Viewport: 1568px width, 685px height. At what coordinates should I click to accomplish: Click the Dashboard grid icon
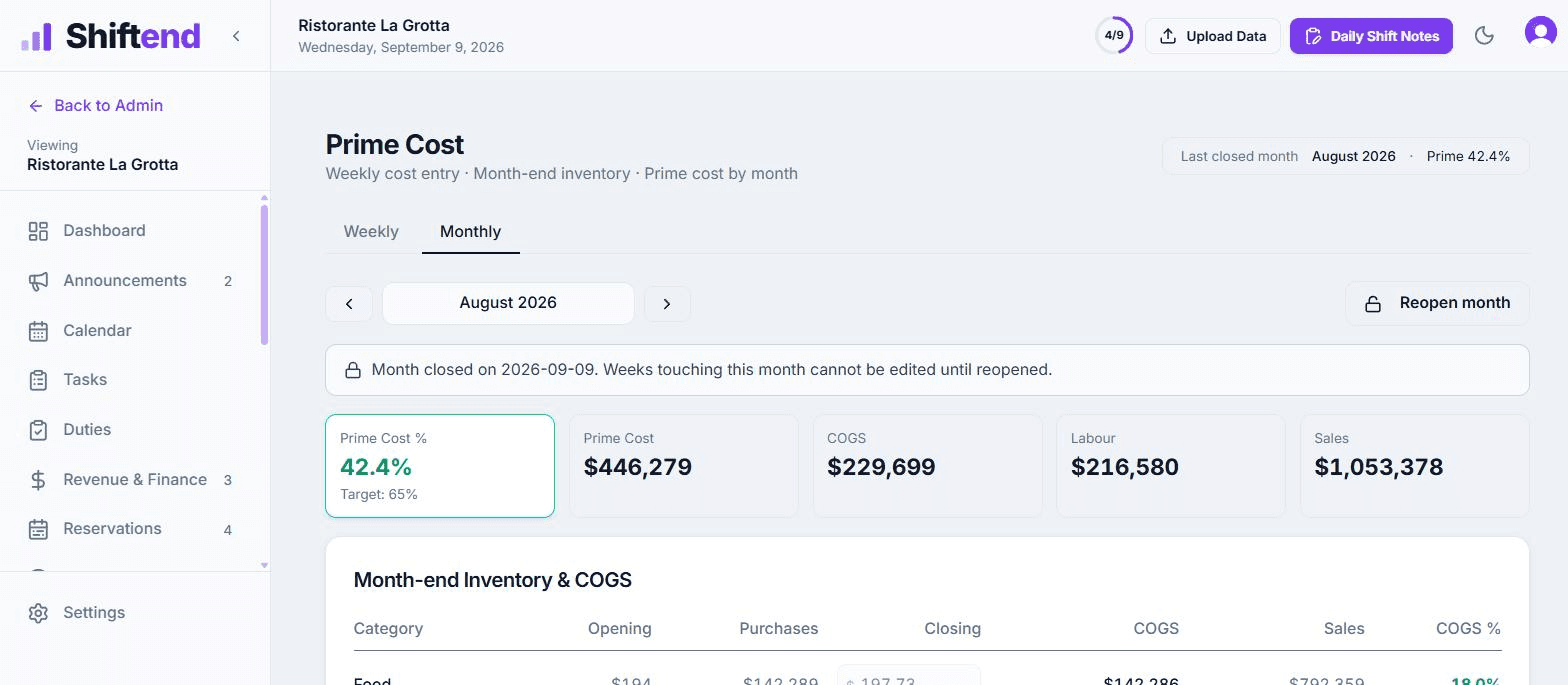(38, 231)
